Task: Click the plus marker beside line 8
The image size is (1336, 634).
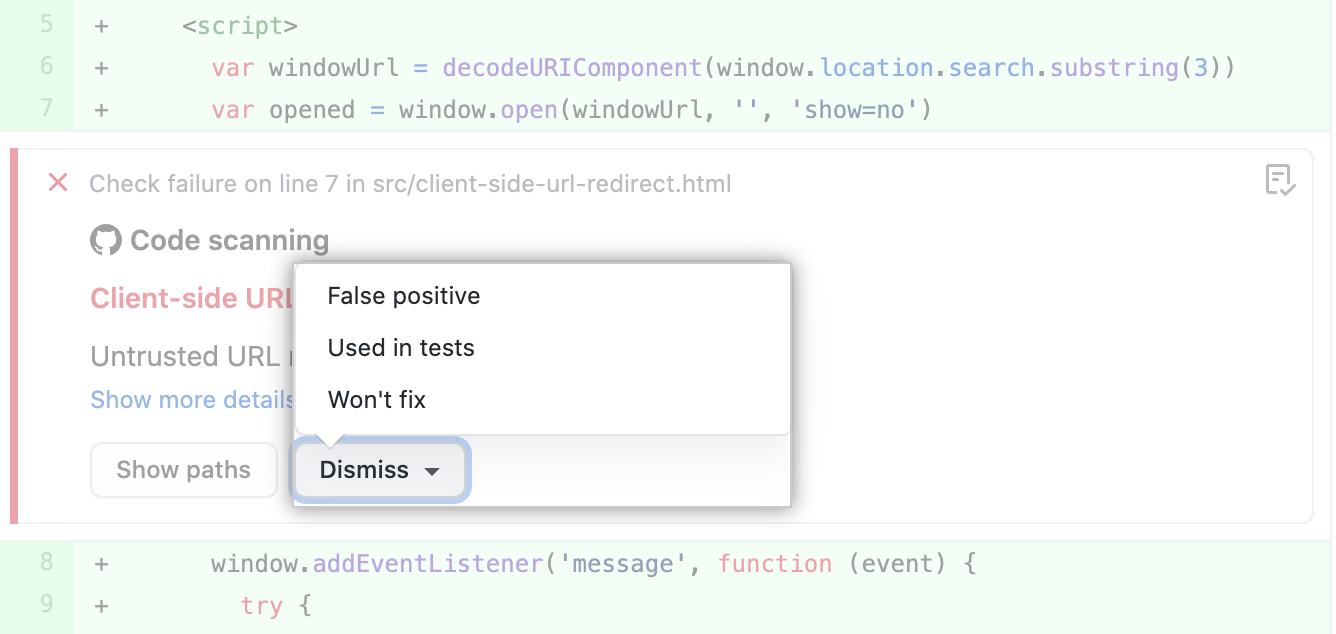Action: pos(100,563)
